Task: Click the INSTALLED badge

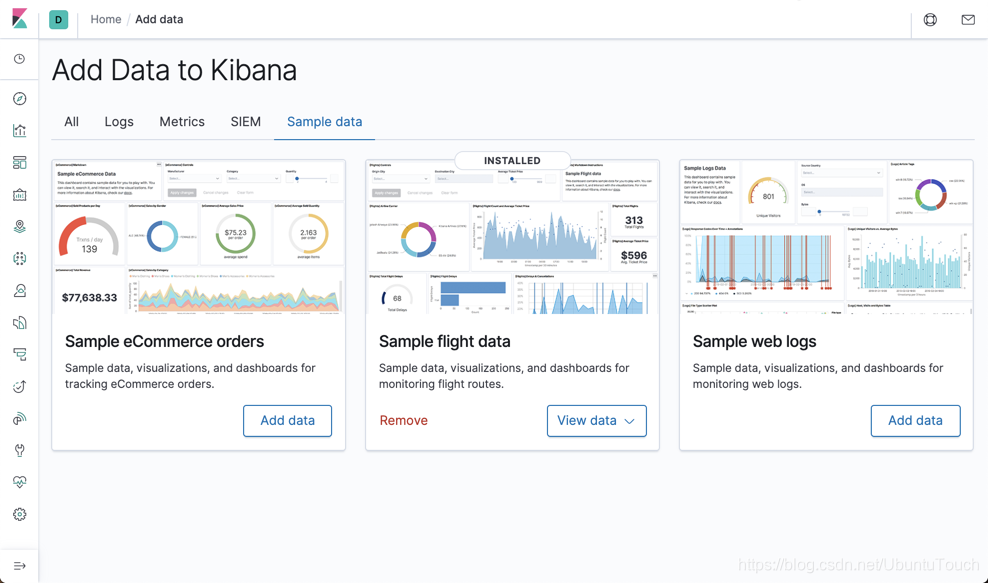Action: click(512, 161)
